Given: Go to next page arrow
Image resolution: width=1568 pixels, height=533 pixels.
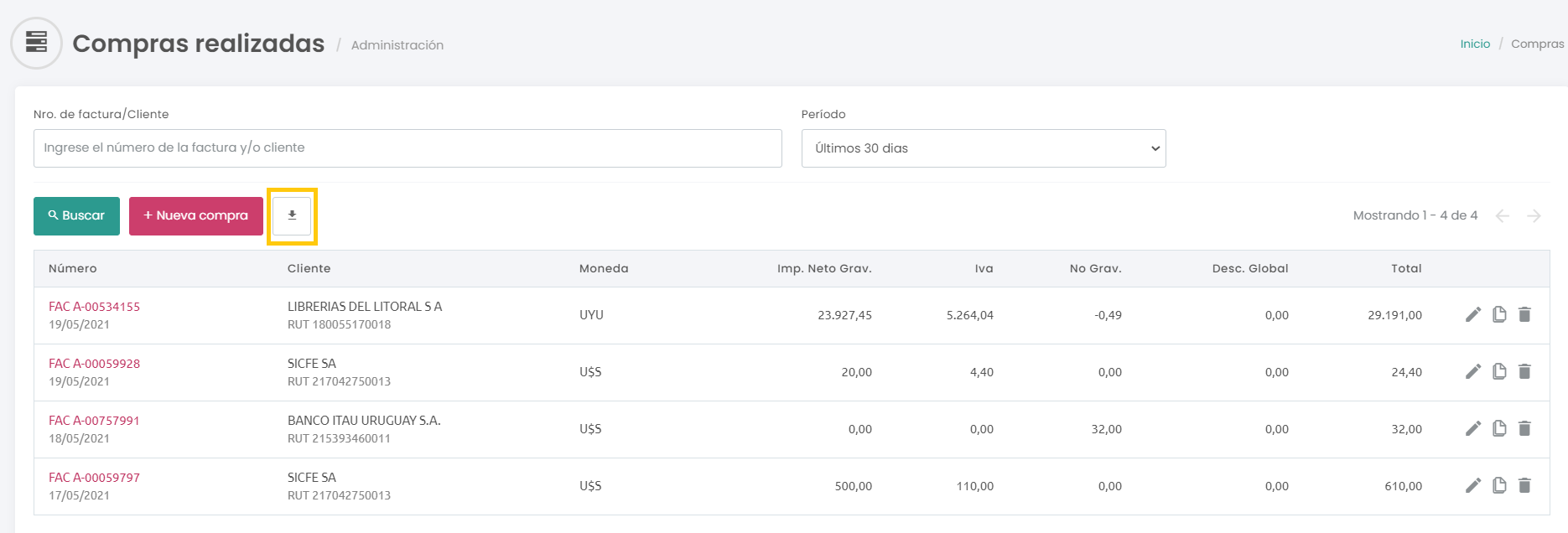Looking at the screenshot, I should click(1534, 216).
